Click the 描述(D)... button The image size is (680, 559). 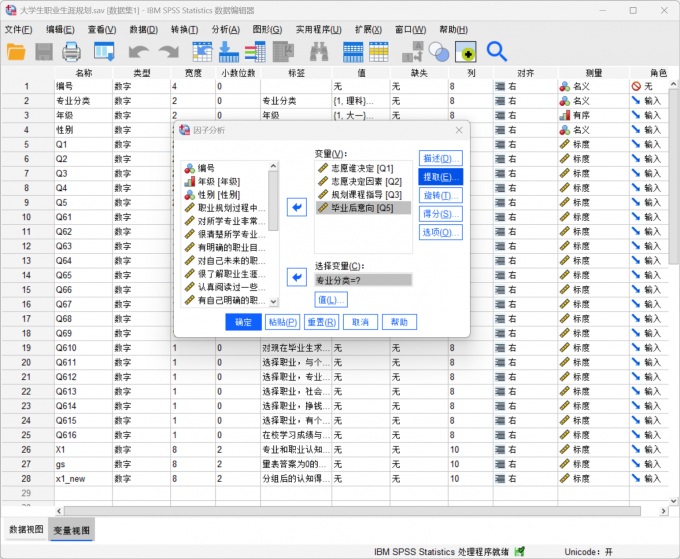[x=441, y=158]
